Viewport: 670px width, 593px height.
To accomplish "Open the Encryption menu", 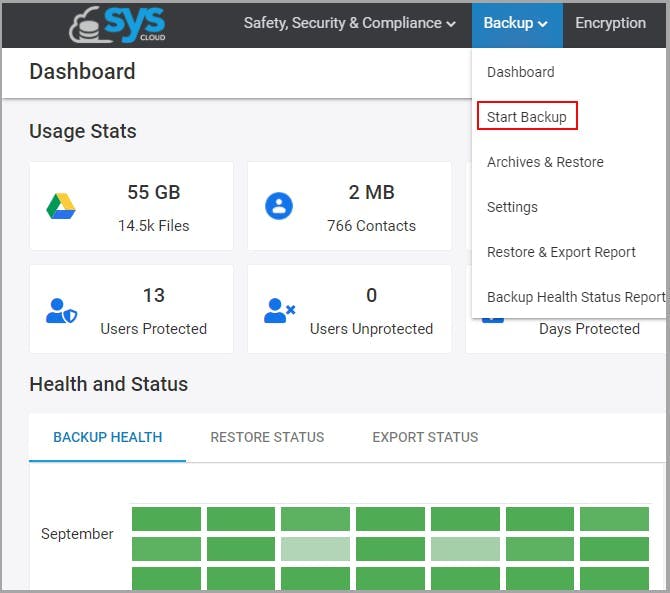I will (x=610, y=23).
